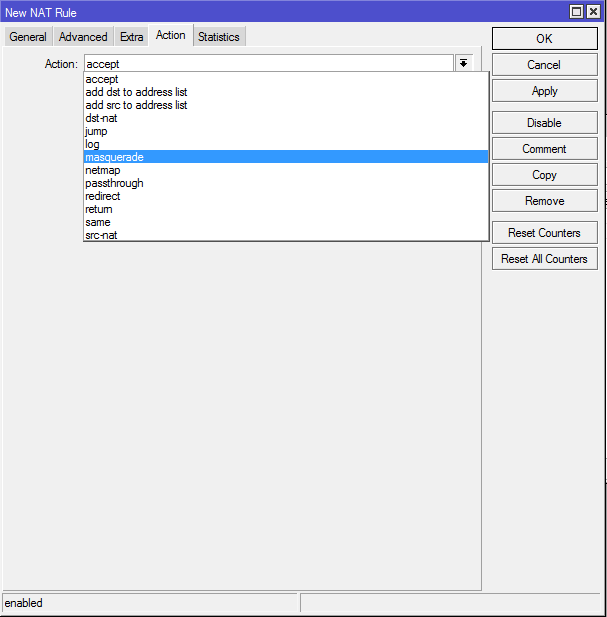607x617 pixels.
Task: Disable this NAT rule
Action: [544, 123]
